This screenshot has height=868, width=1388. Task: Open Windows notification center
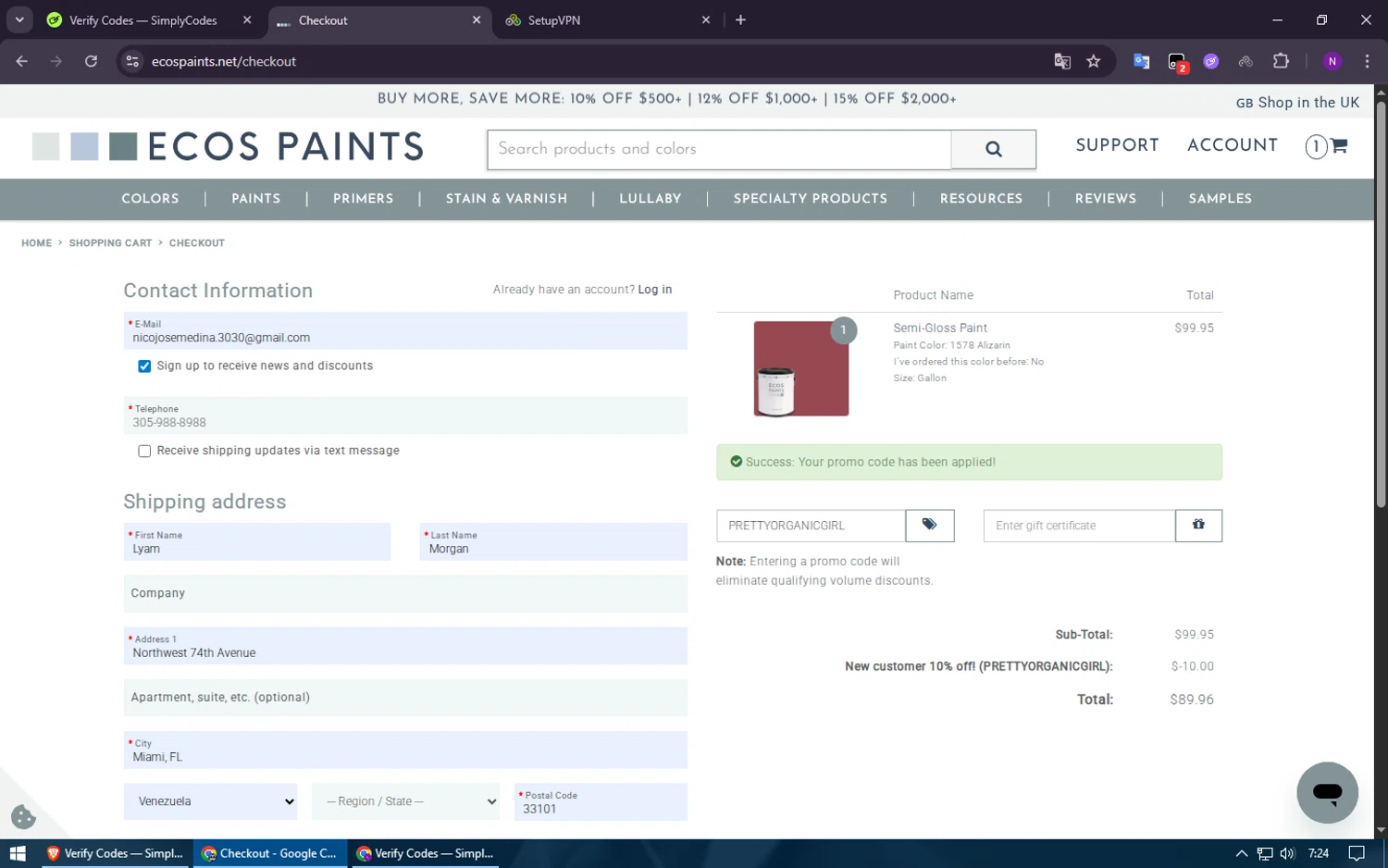pos(1357,853)
